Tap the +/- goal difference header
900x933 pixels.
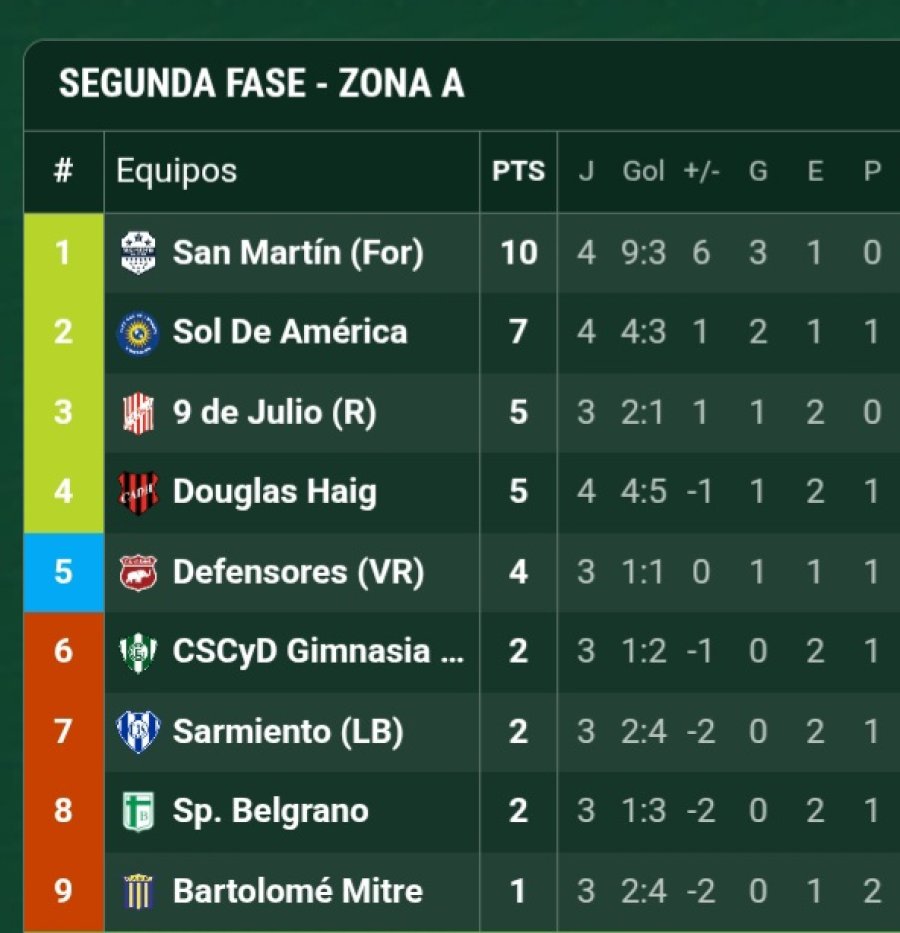click(701, 171)
